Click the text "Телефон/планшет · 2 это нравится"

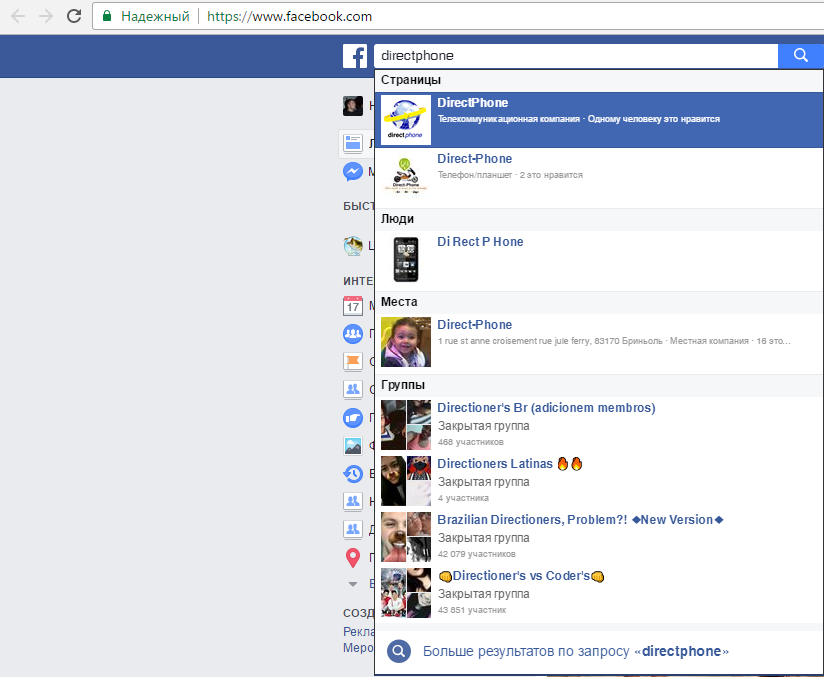click(x=510, y=175)
